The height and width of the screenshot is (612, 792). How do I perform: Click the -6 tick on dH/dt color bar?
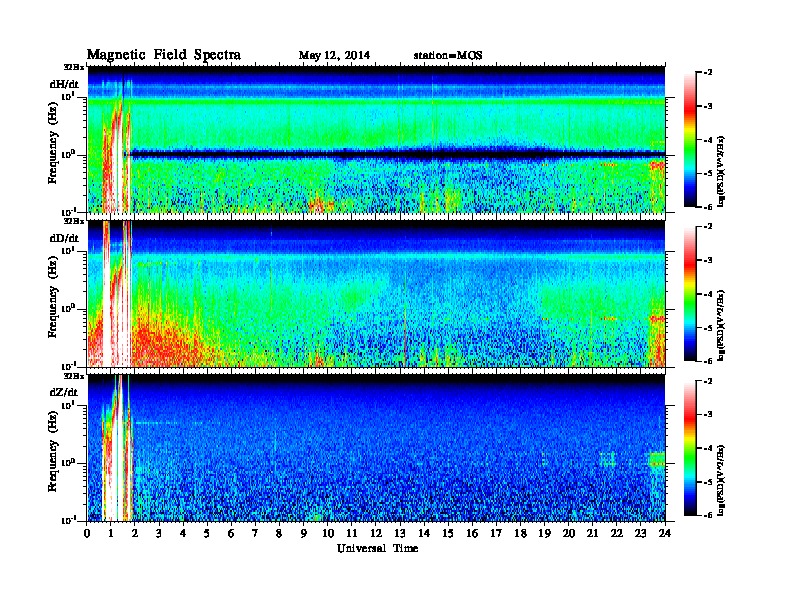point(709,207)
